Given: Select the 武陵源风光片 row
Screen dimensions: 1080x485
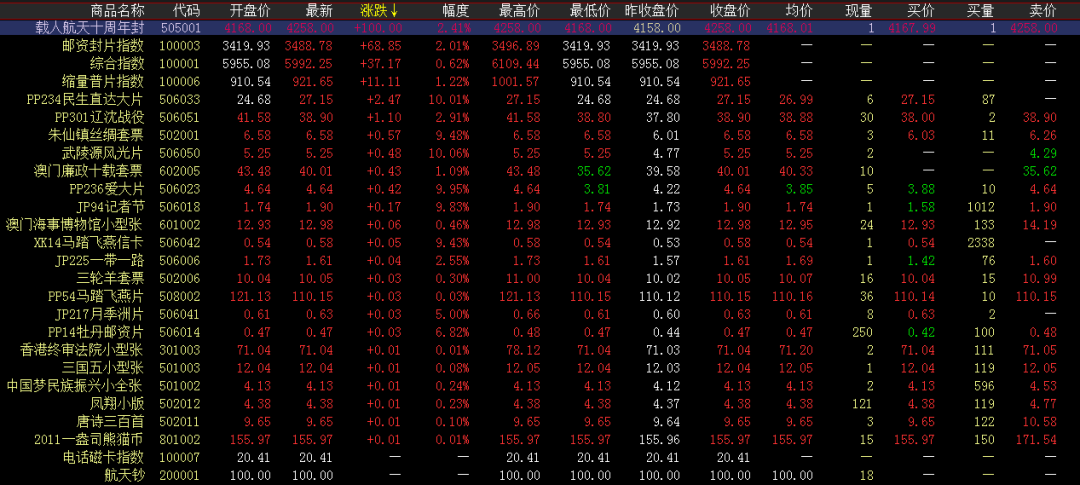Looking at the screenshot, I should click(x=540, y=153).
